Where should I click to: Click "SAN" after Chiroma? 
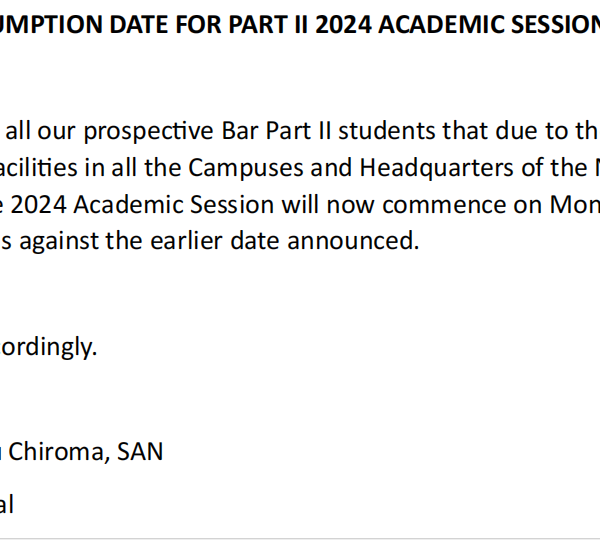[x=140, y=452]
